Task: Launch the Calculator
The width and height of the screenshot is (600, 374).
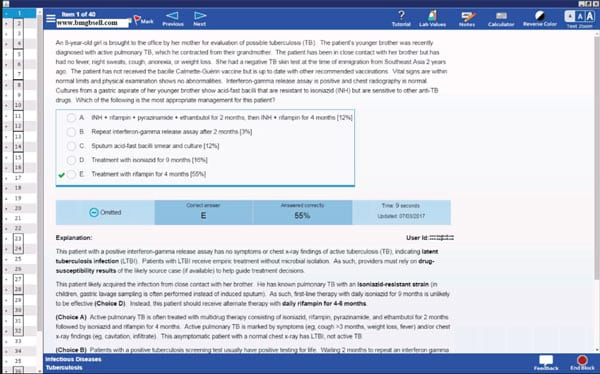Action: [501, 19]
